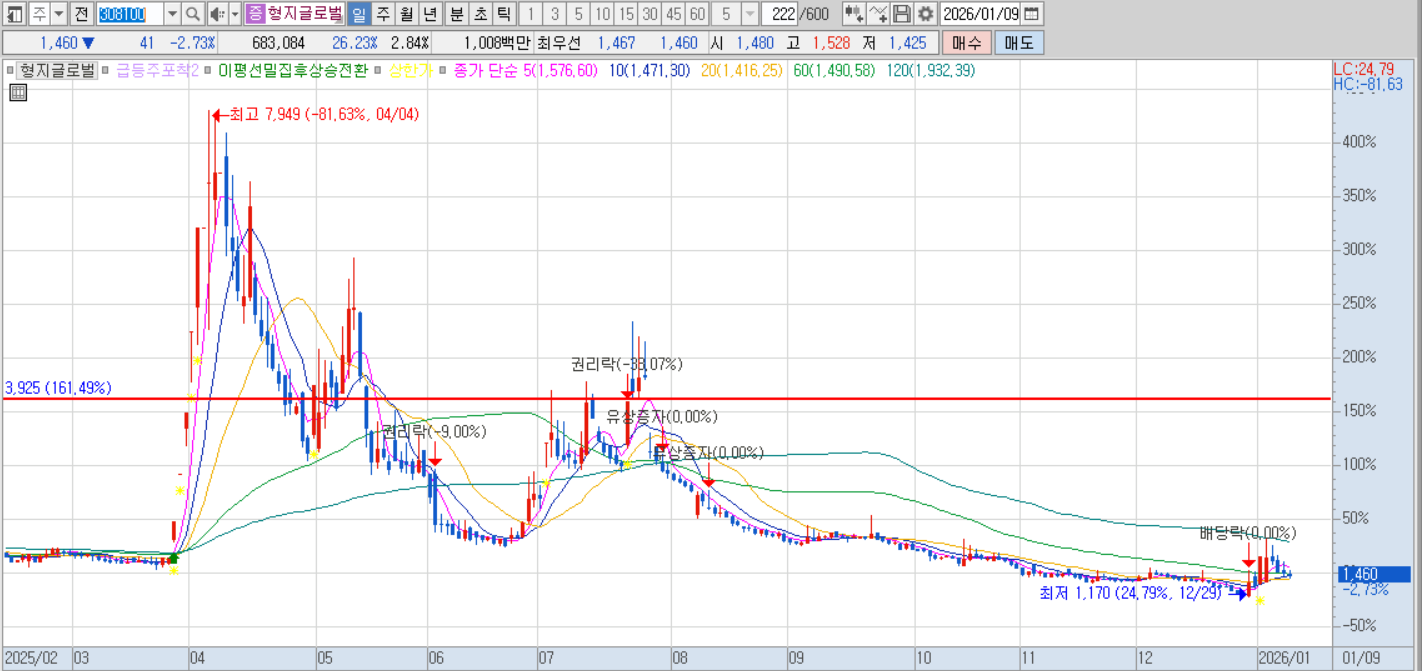Click the 20(1,416,25) moving average legend value
Viewport: 1422px width, 671px height.
coord(741,70)
